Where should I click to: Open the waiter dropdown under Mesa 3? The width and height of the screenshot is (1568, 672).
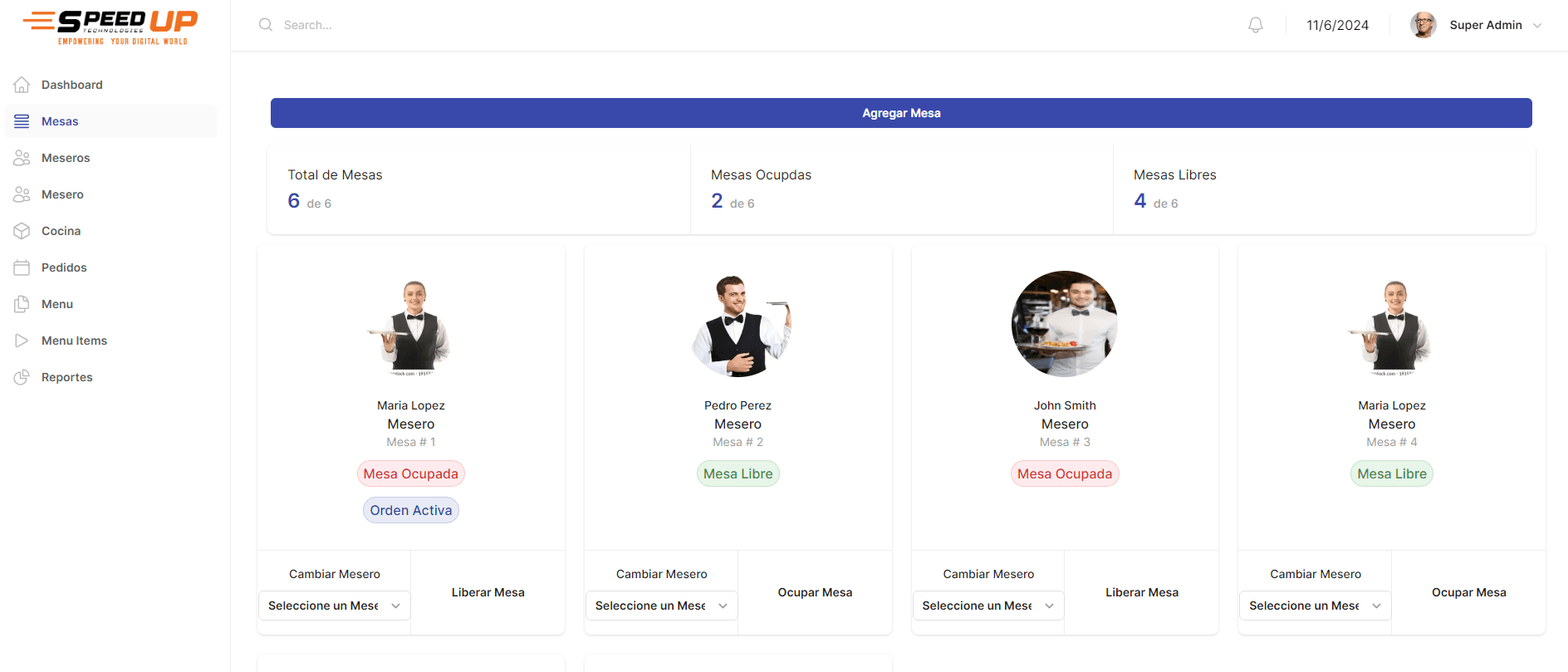pyautogui.click(x=987, y=606)
